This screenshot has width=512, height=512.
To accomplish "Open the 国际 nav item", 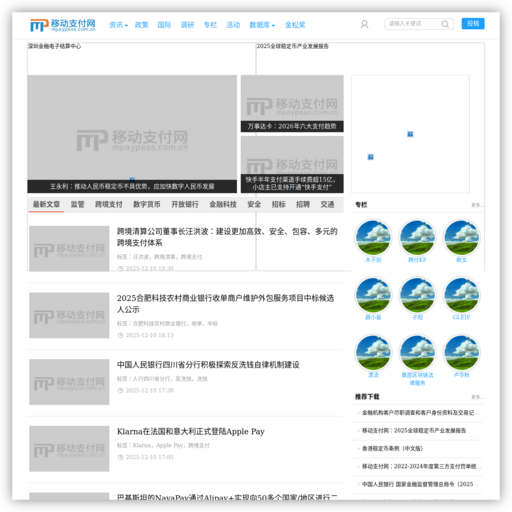I will (164, 25).
